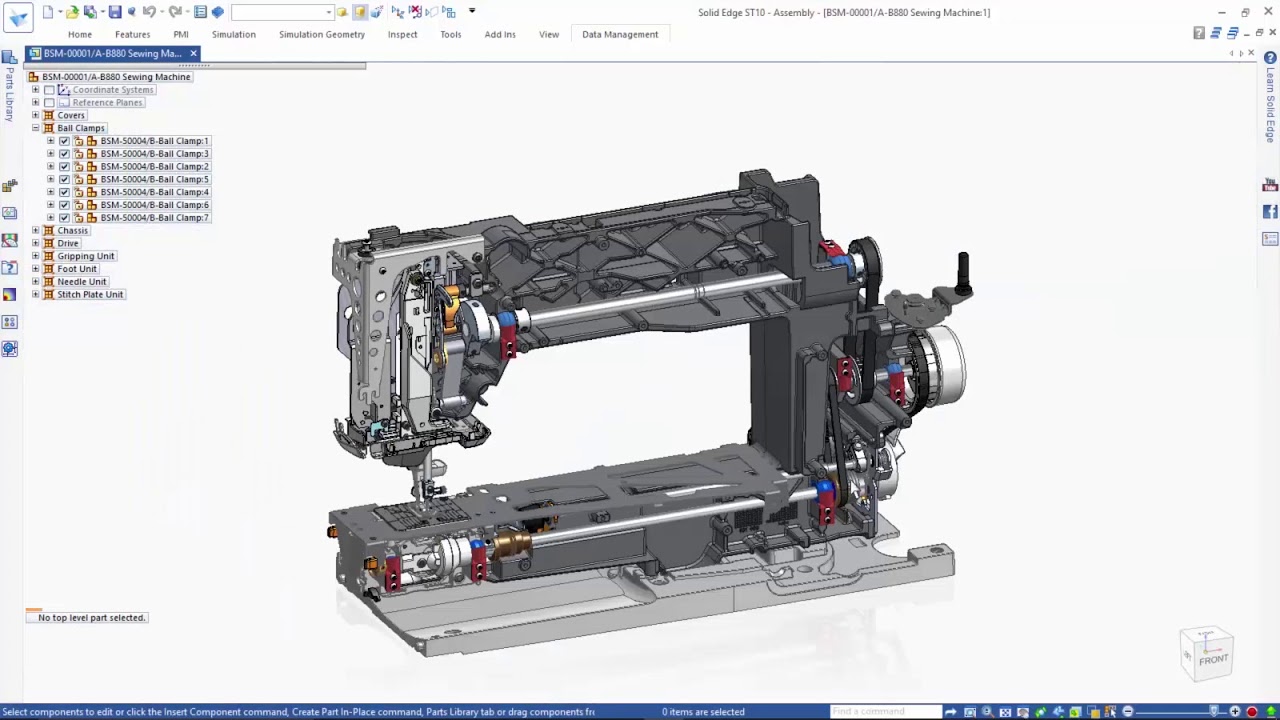Viewport: 1280px width, 720px height.
Task: Expand the Covers tree group
Action: 35,115
